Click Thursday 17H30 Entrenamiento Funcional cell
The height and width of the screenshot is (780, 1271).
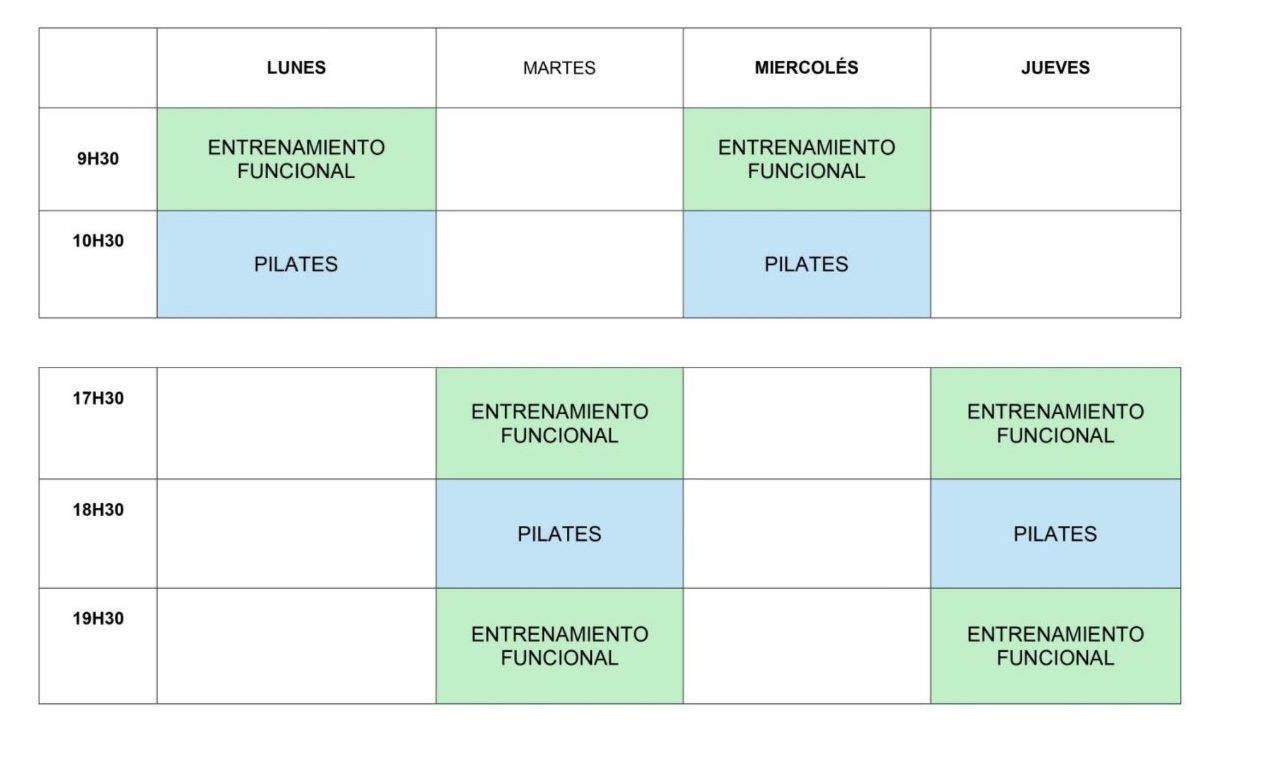[x=1055, y=423]
